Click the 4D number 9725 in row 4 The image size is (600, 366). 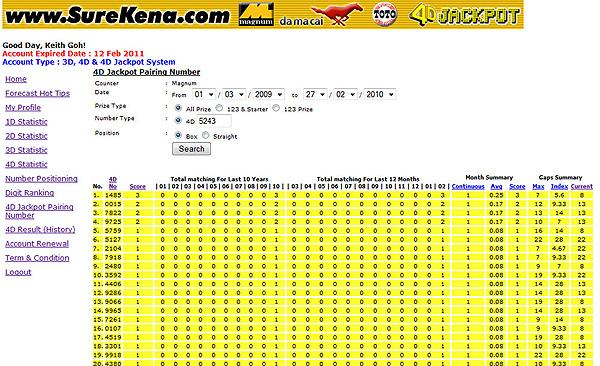[113, 222]
